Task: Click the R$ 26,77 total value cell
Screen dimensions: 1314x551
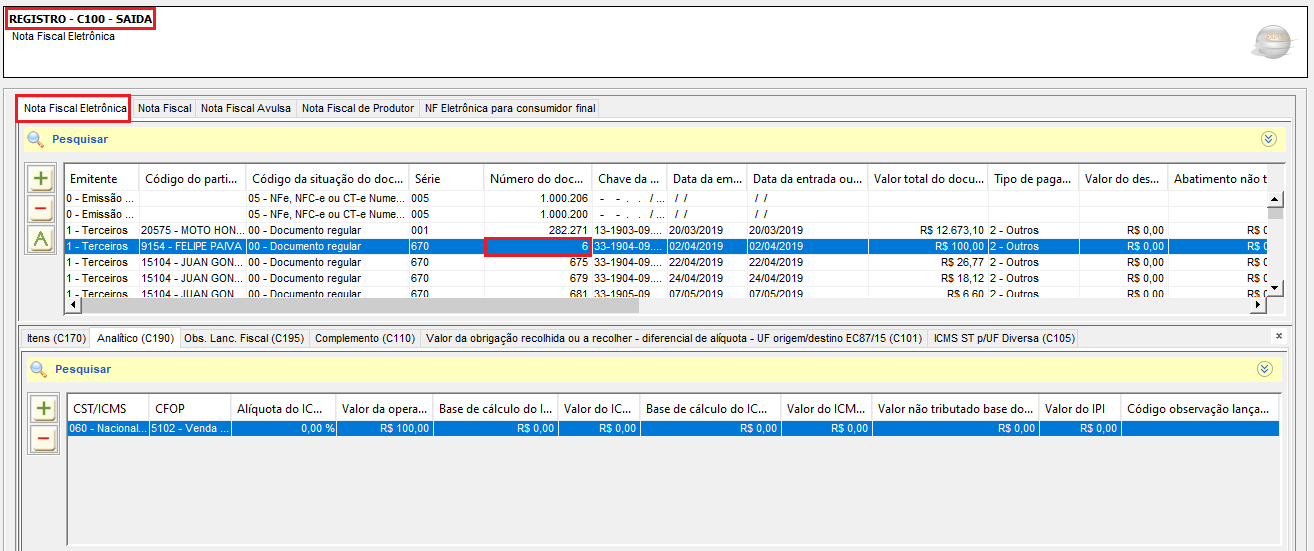Action: (x=928, y=262)
